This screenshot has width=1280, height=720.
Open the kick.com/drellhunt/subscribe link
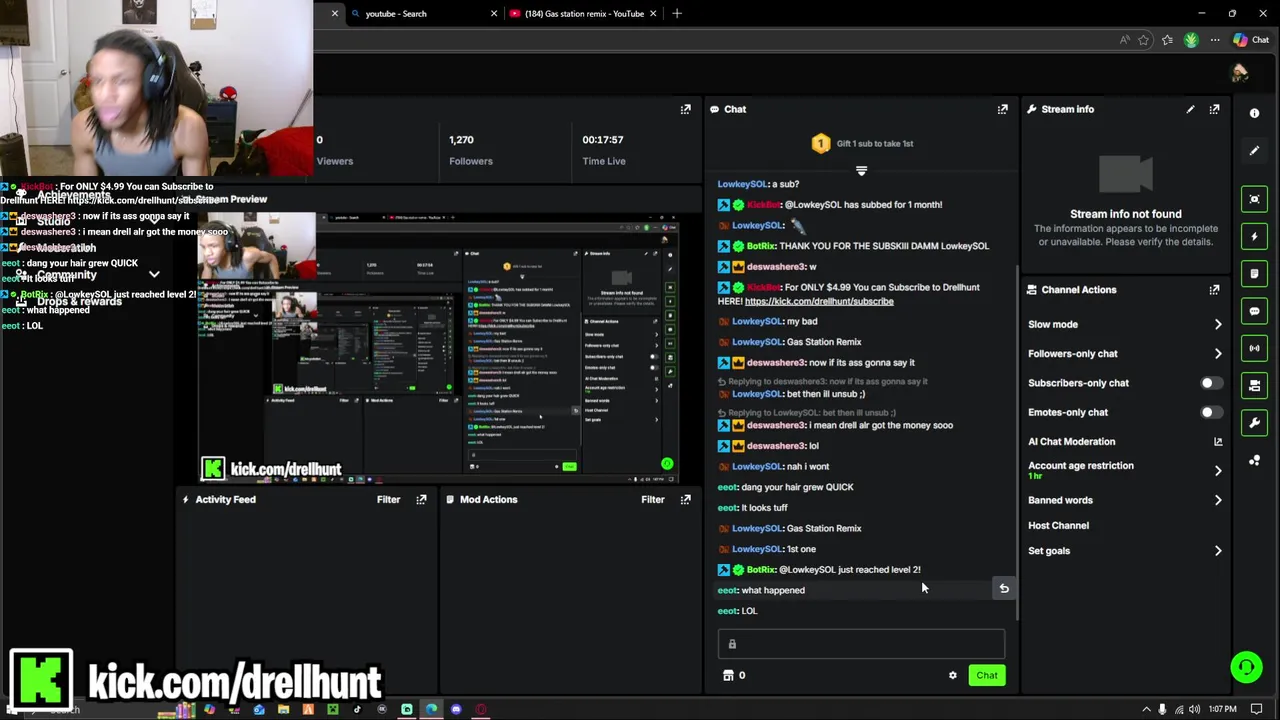pyautogui.click(x=819, y=301)
